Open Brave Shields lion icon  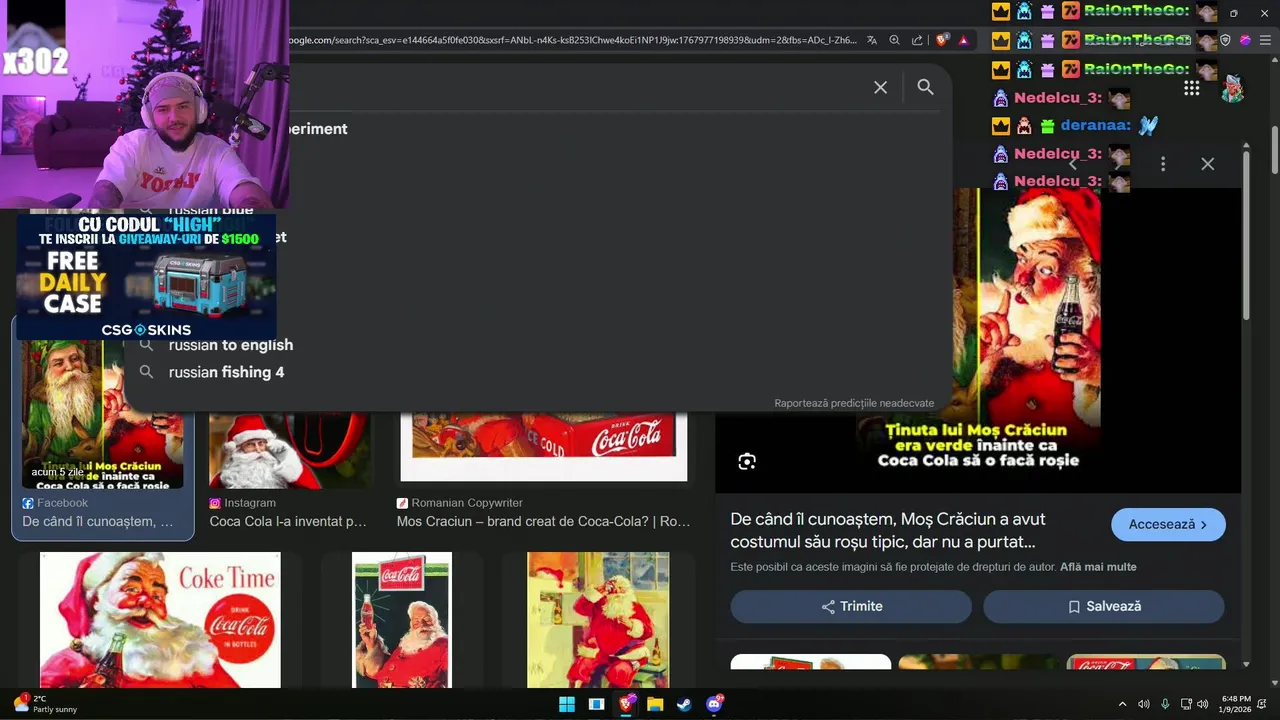(942, 40)
